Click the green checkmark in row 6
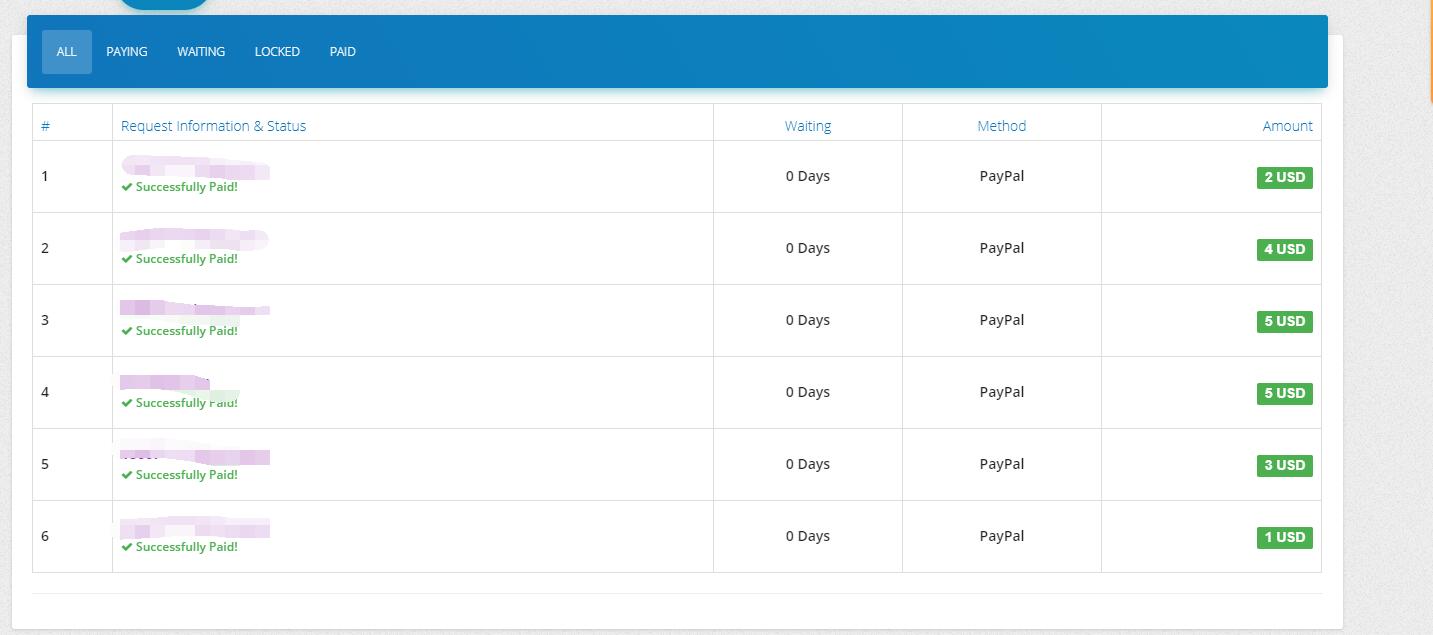The image size is (1433, 635). (x=127, y=547)
